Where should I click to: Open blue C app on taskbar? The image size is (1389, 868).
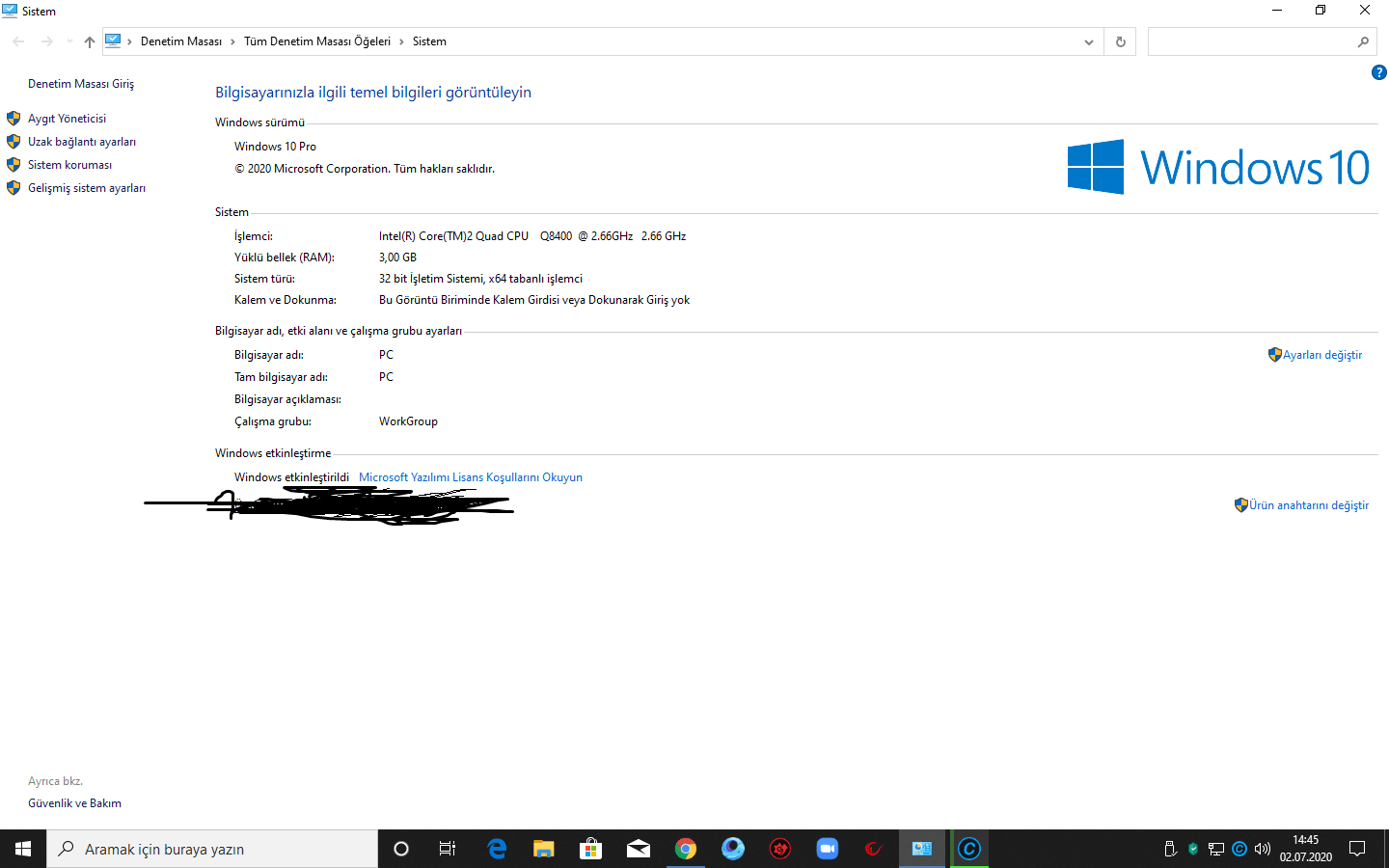[969, 849]
